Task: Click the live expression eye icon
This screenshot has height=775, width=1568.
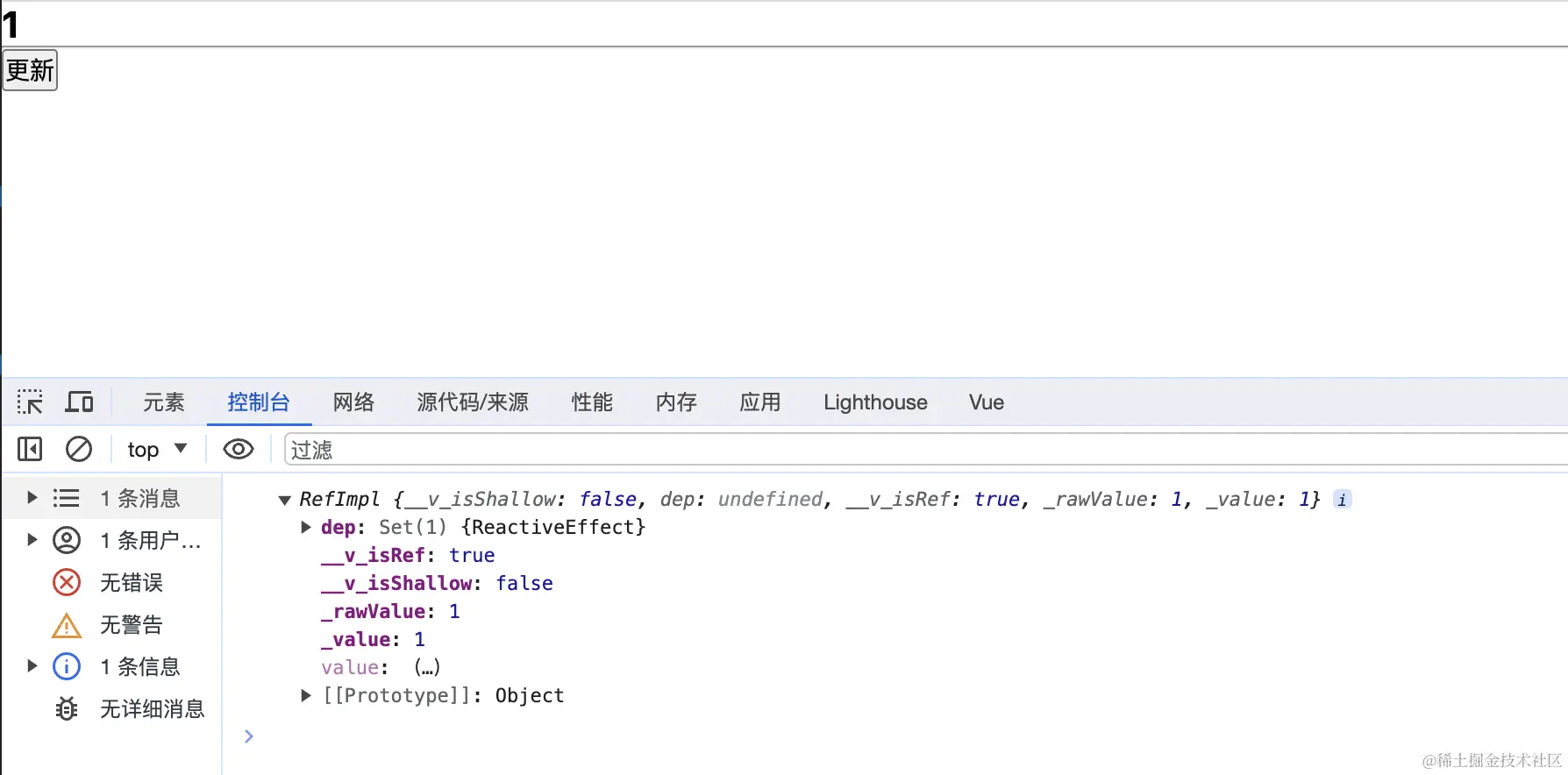Action: 239,450
